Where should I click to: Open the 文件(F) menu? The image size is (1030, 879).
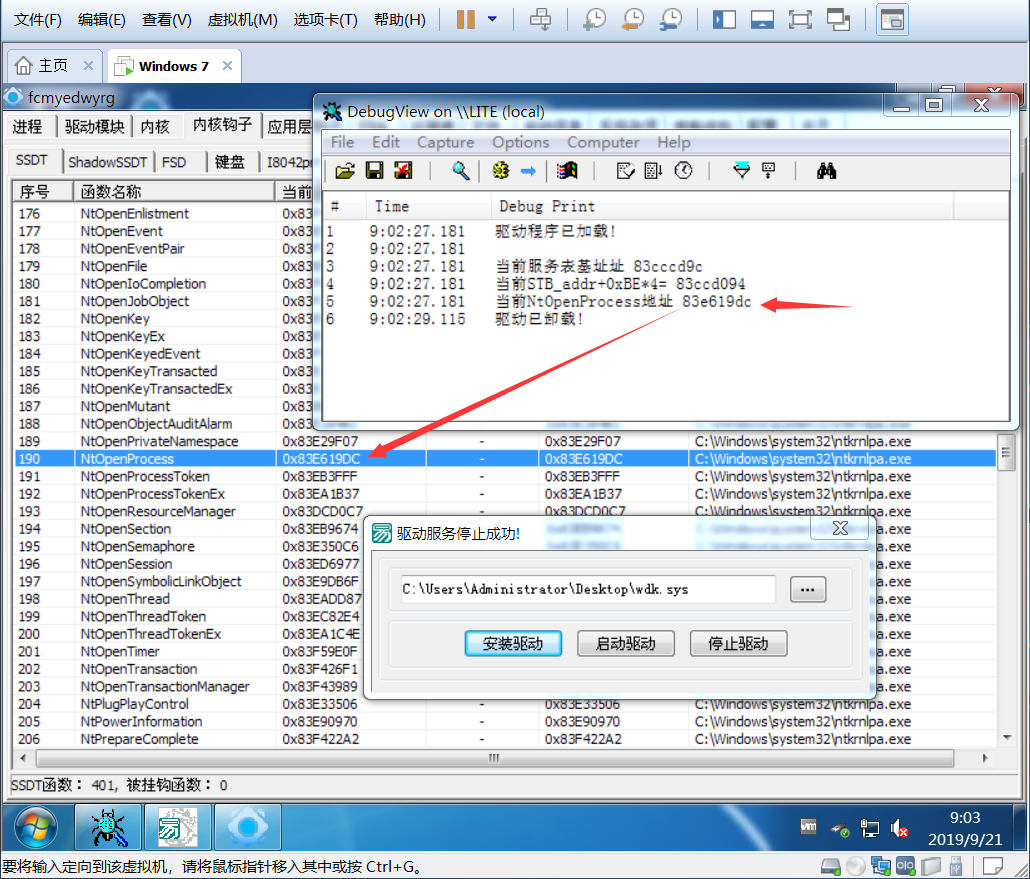38,20
